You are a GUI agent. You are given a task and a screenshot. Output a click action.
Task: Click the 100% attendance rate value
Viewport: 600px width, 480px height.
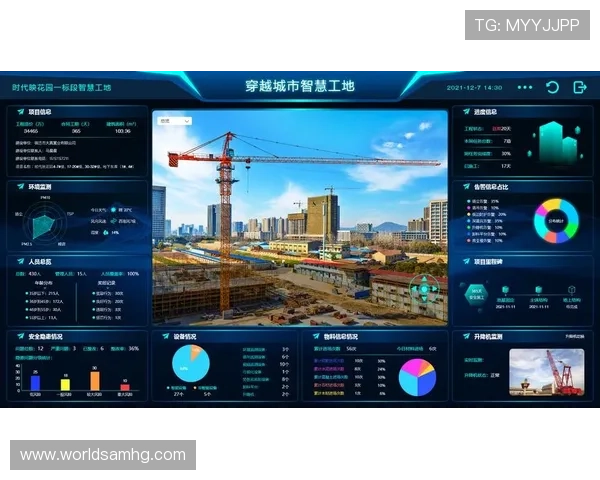[133, 274]
